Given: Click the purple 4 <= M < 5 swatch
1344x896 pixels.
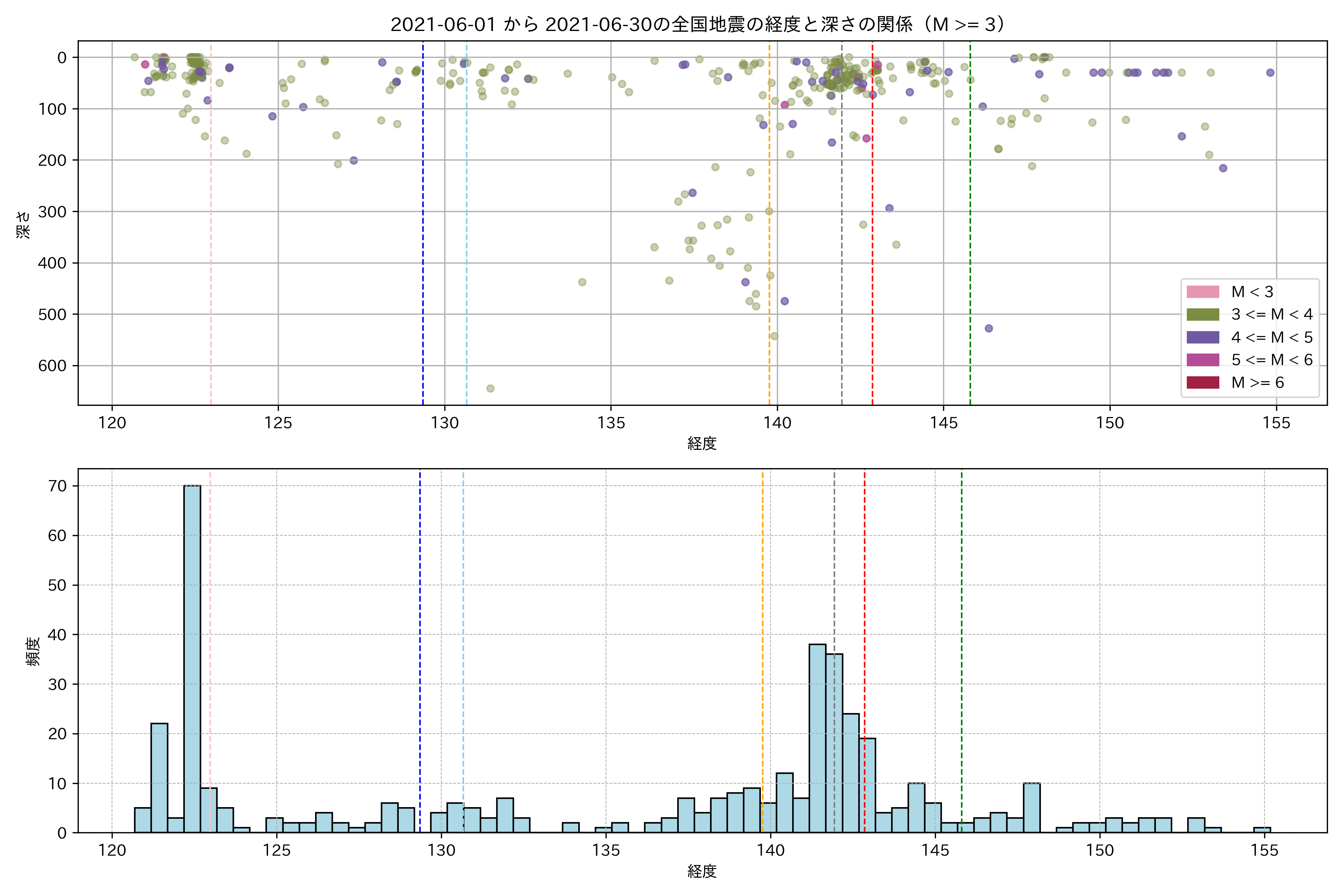Looking at the screenshot, I should pos(1202,337).
